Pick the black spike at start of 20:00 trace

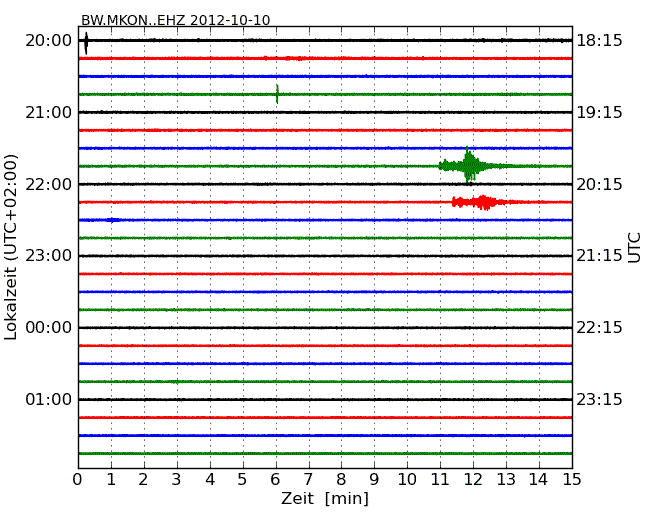coord(86,42)
